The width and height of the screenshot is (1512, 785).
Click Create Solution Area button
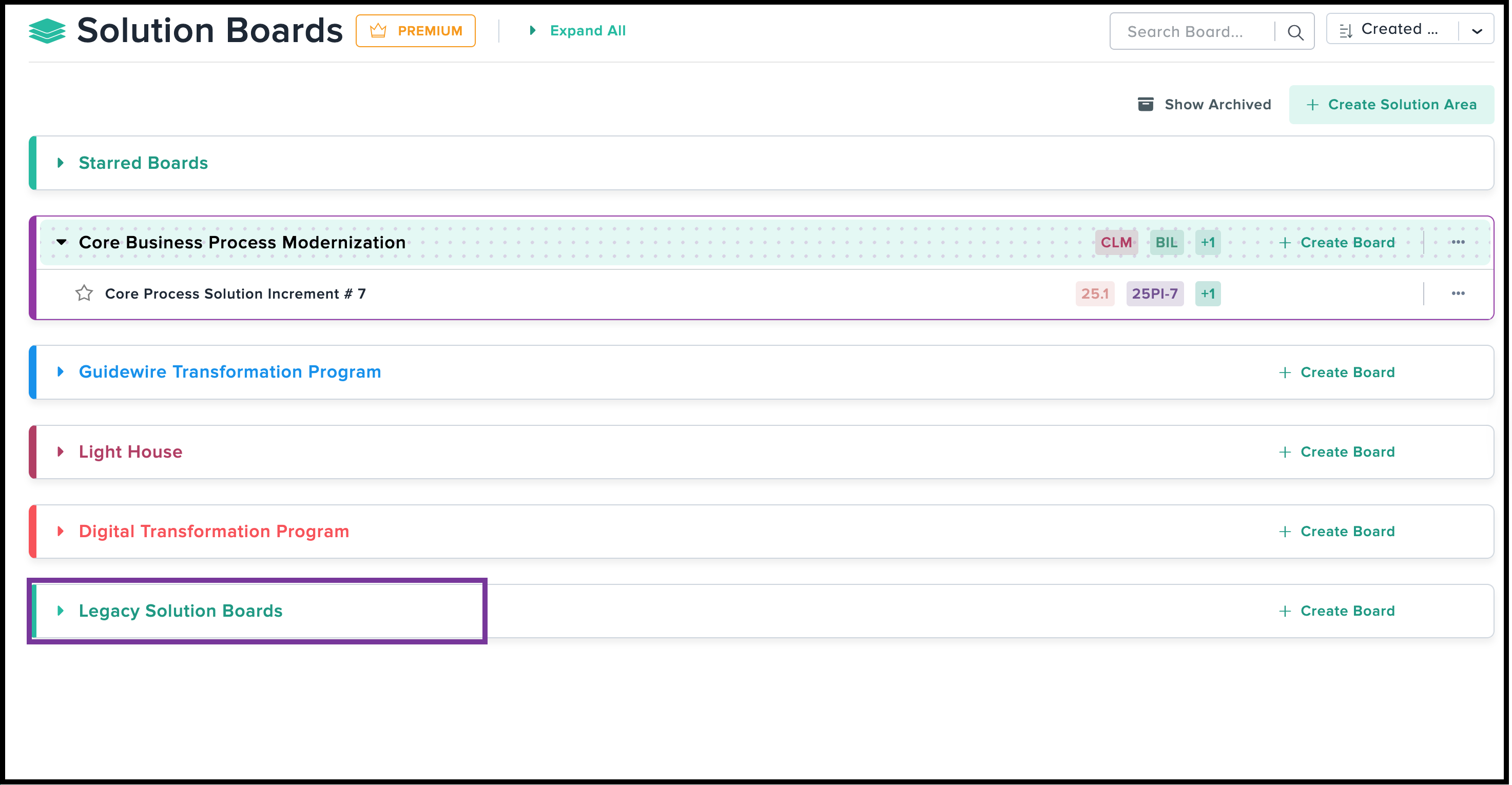(1391, 105)
